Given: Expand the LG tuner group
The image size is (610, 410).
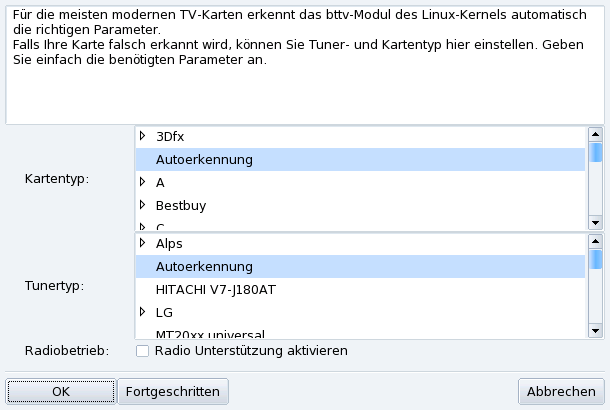Looking at the screenshot, I should [142, 312].
